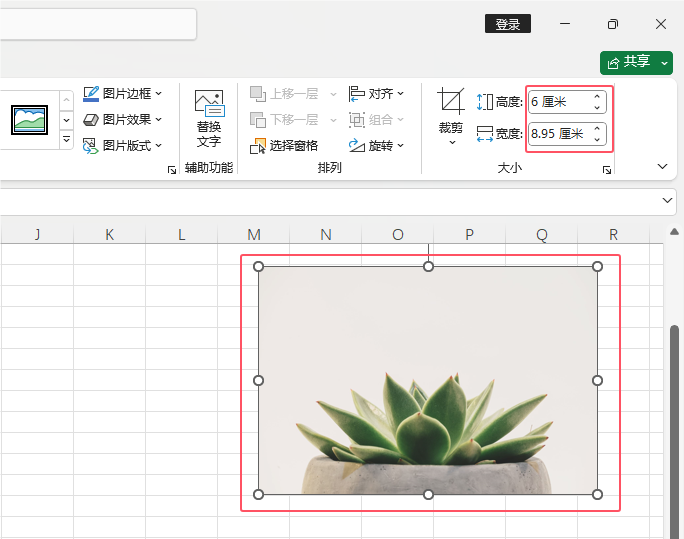
Task: Select column L header
Action: [181, 235]
